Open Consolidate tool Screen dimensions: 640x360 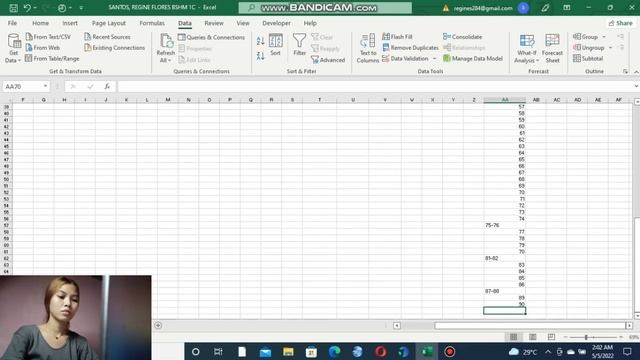[462, 37]
